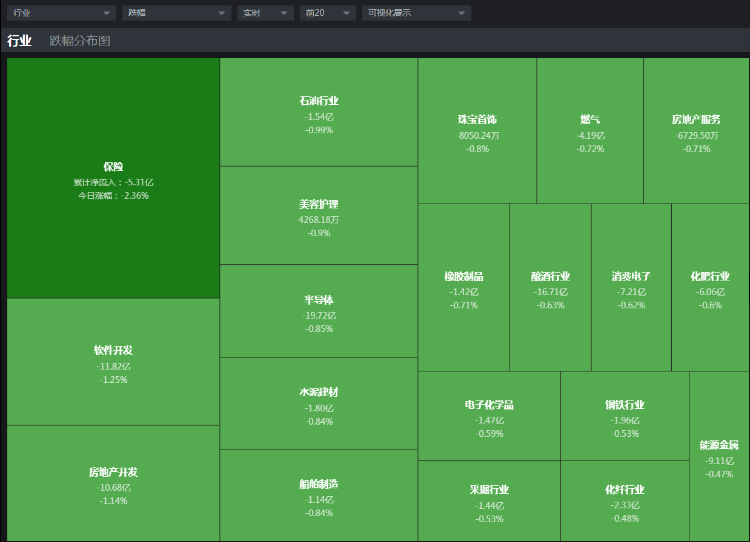Image resolution: width=750 pixels, height=542 pixels.
Task: Open the 实时 time period dropdown
Action: click(x=265, y=13)
